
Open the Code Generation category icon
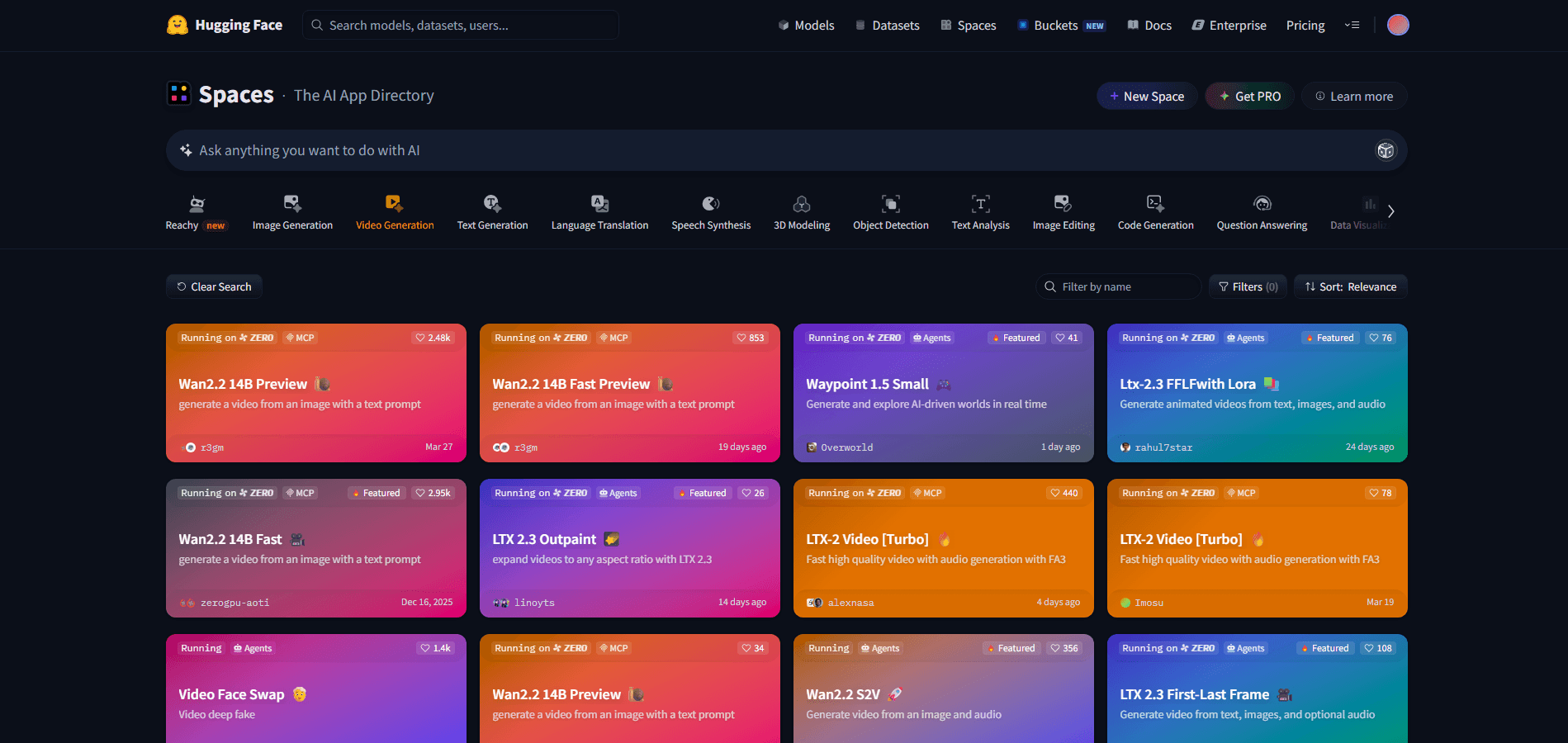tap(1155, 204)
